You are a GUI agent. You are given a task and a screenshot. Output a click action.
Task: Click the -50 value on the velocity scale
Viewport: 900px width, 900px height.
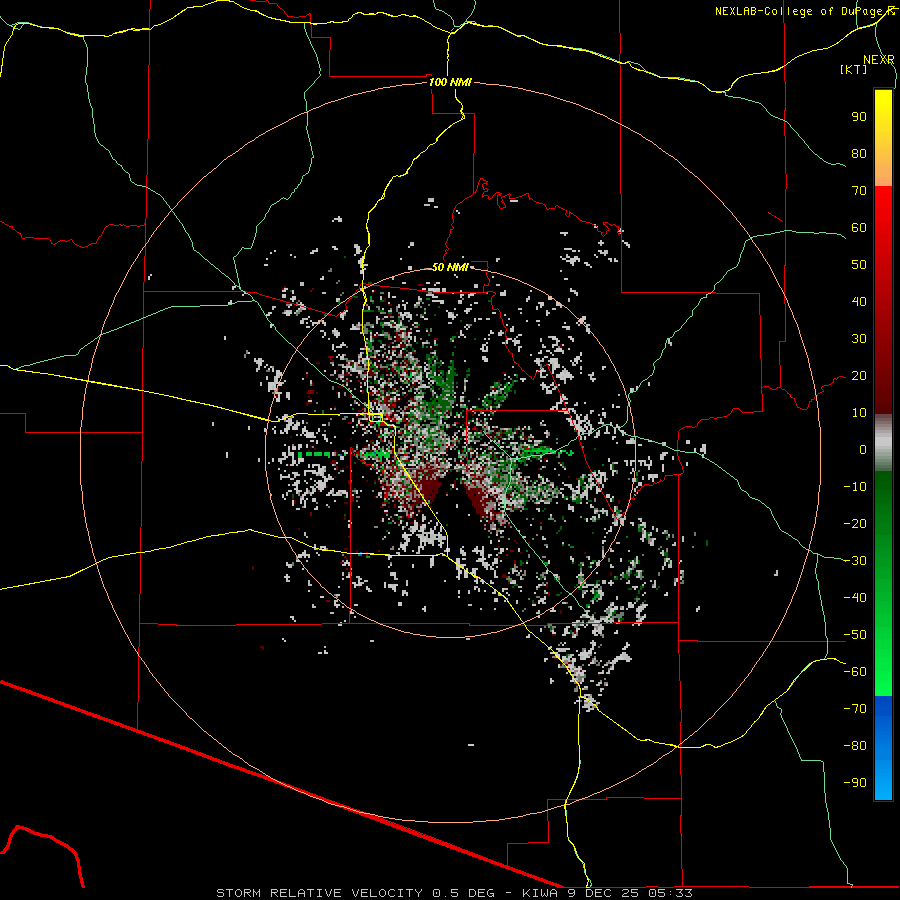click(x=855, y=635)
